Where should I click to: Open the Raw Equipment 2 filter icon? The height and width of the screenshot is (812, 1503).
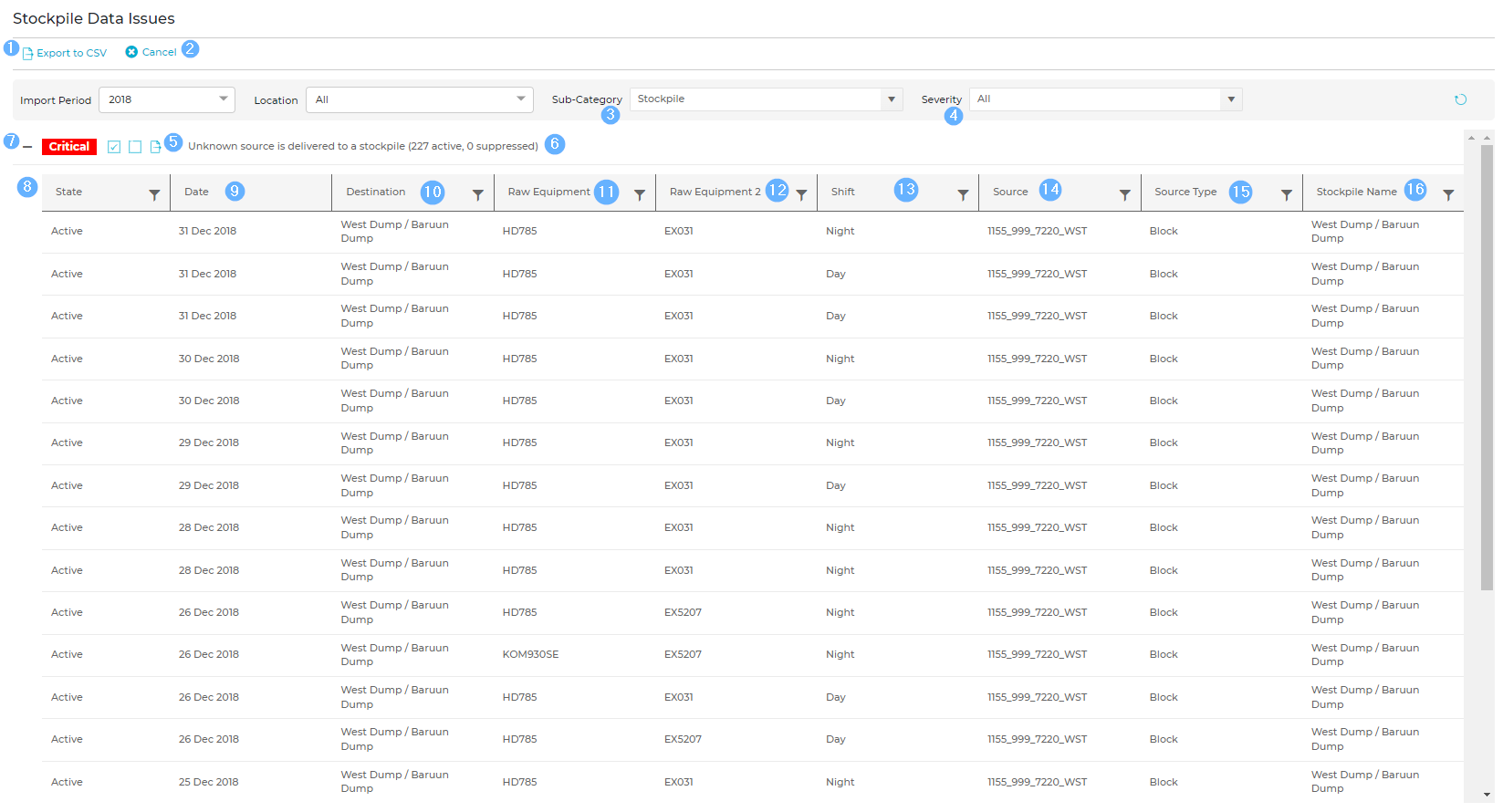coord(801,194)
